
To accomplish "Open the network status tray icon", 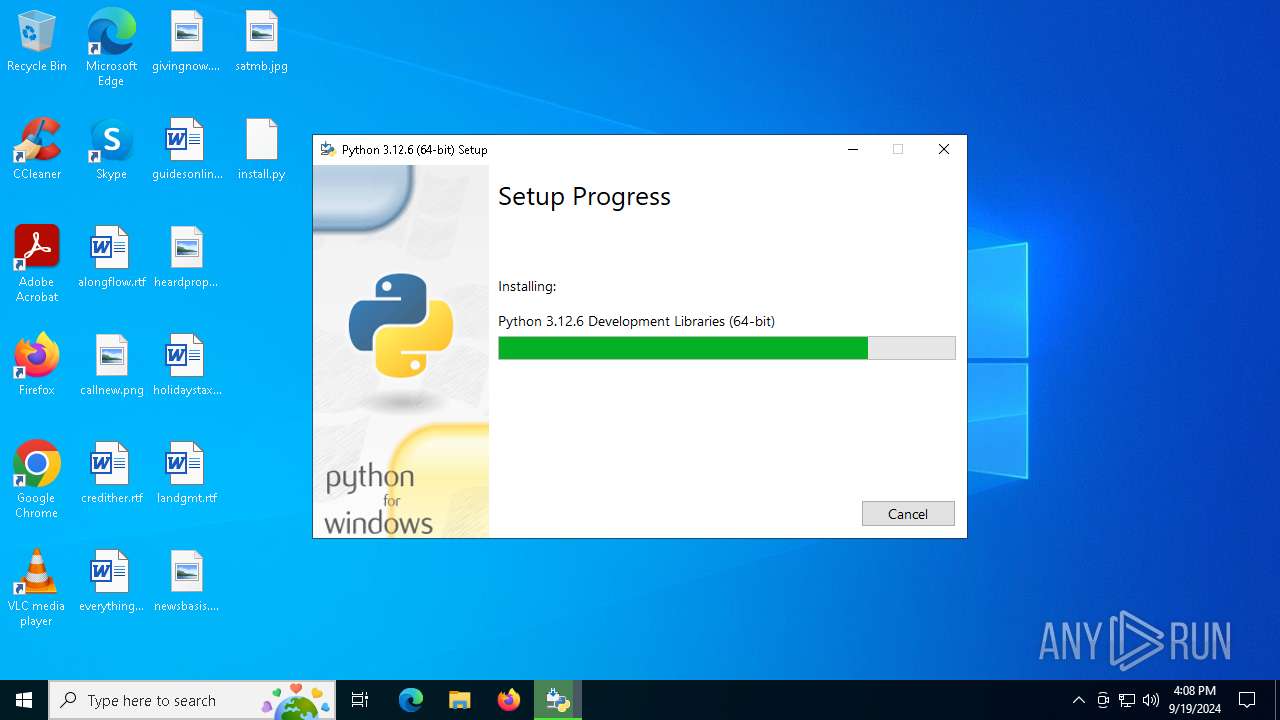I will [x=1127, y=700].
